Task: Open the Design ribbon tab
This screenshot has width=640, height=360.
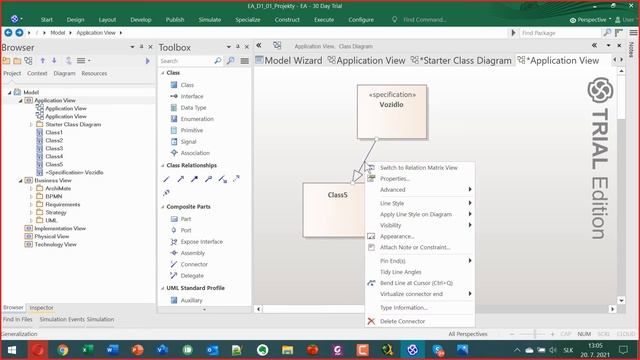Action: 76,20
